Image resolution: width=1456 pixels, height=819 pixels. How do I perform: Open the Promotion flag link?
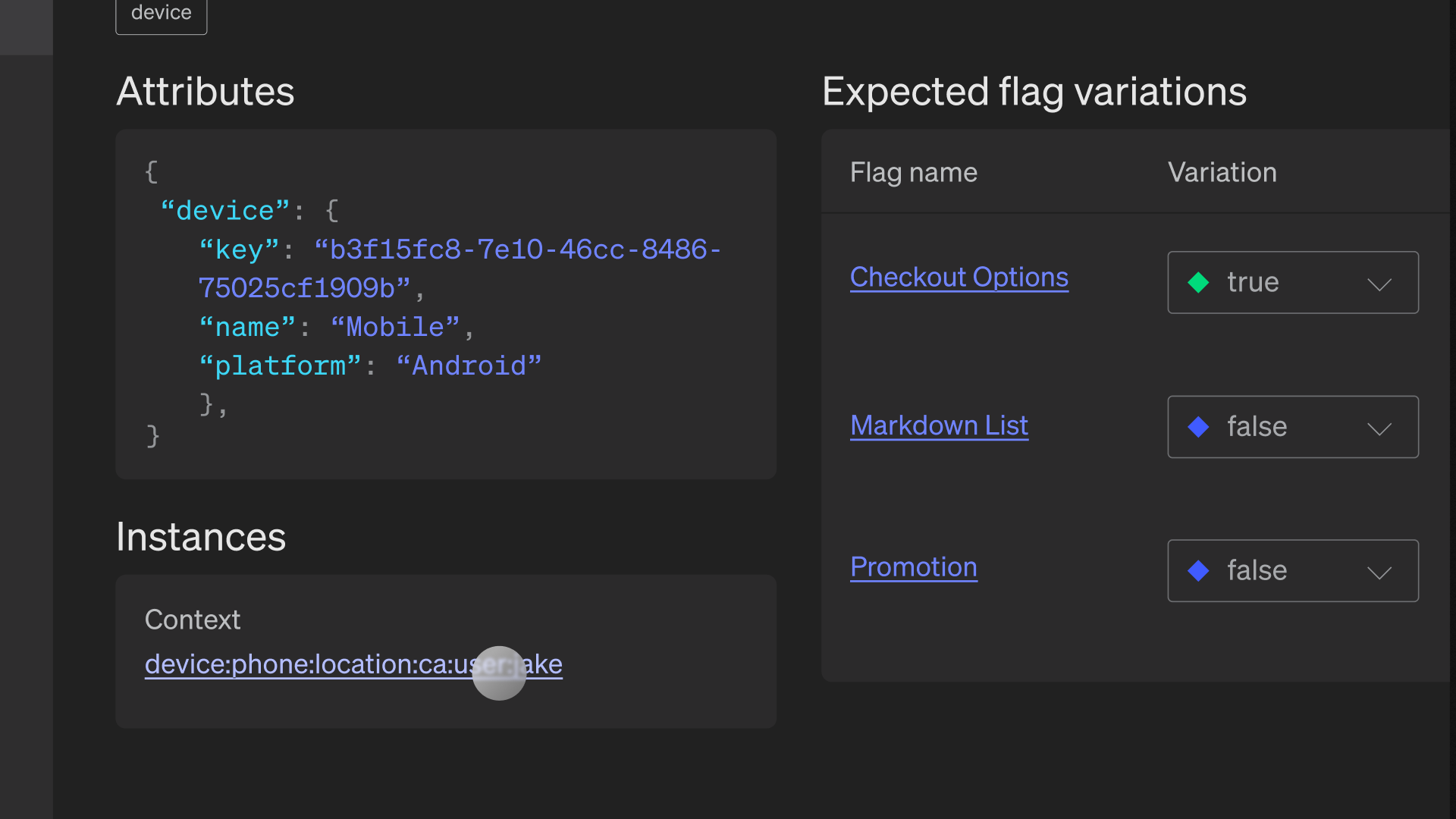[x=913, y=567]
